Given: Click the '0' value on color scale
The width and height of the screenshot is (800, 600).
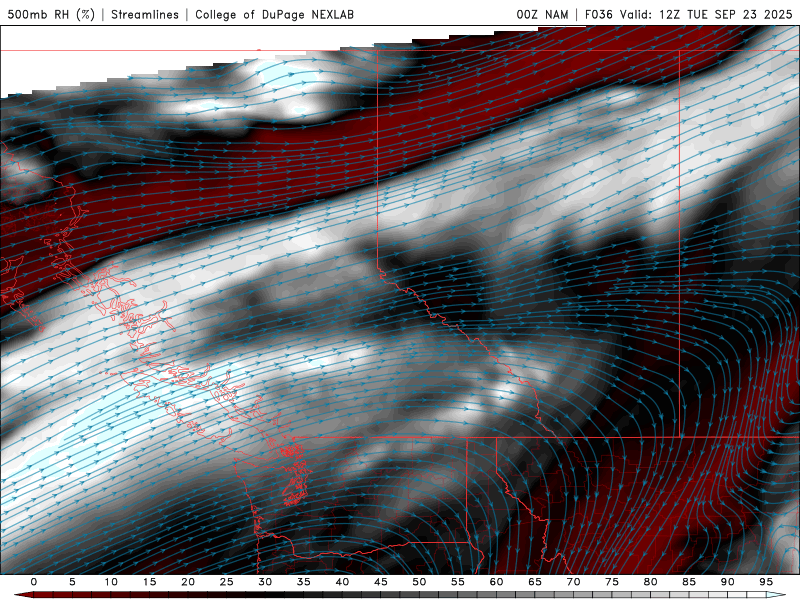Looking at the screenshot, I should [34, 582].
